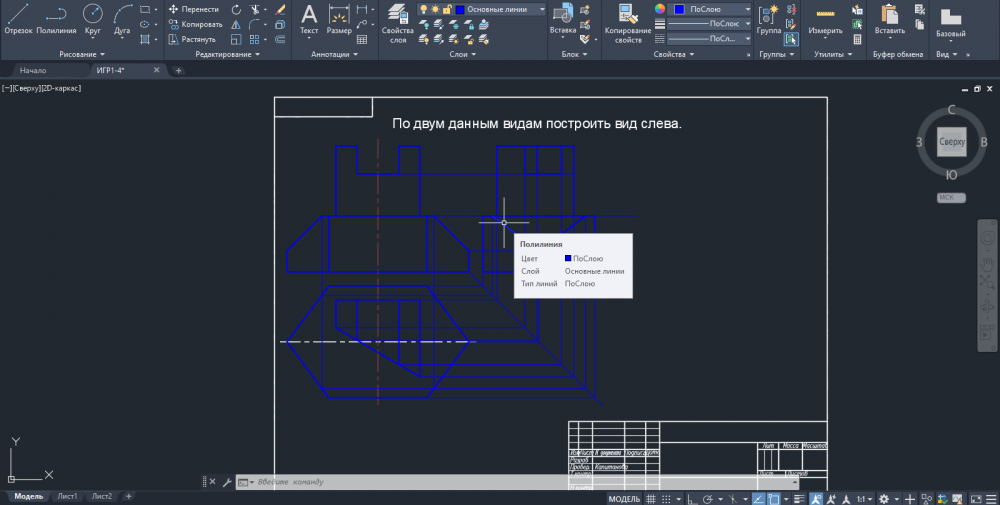
Task: Open the linetype ПоСл... dropdown
Action: [x=709, y=39]
